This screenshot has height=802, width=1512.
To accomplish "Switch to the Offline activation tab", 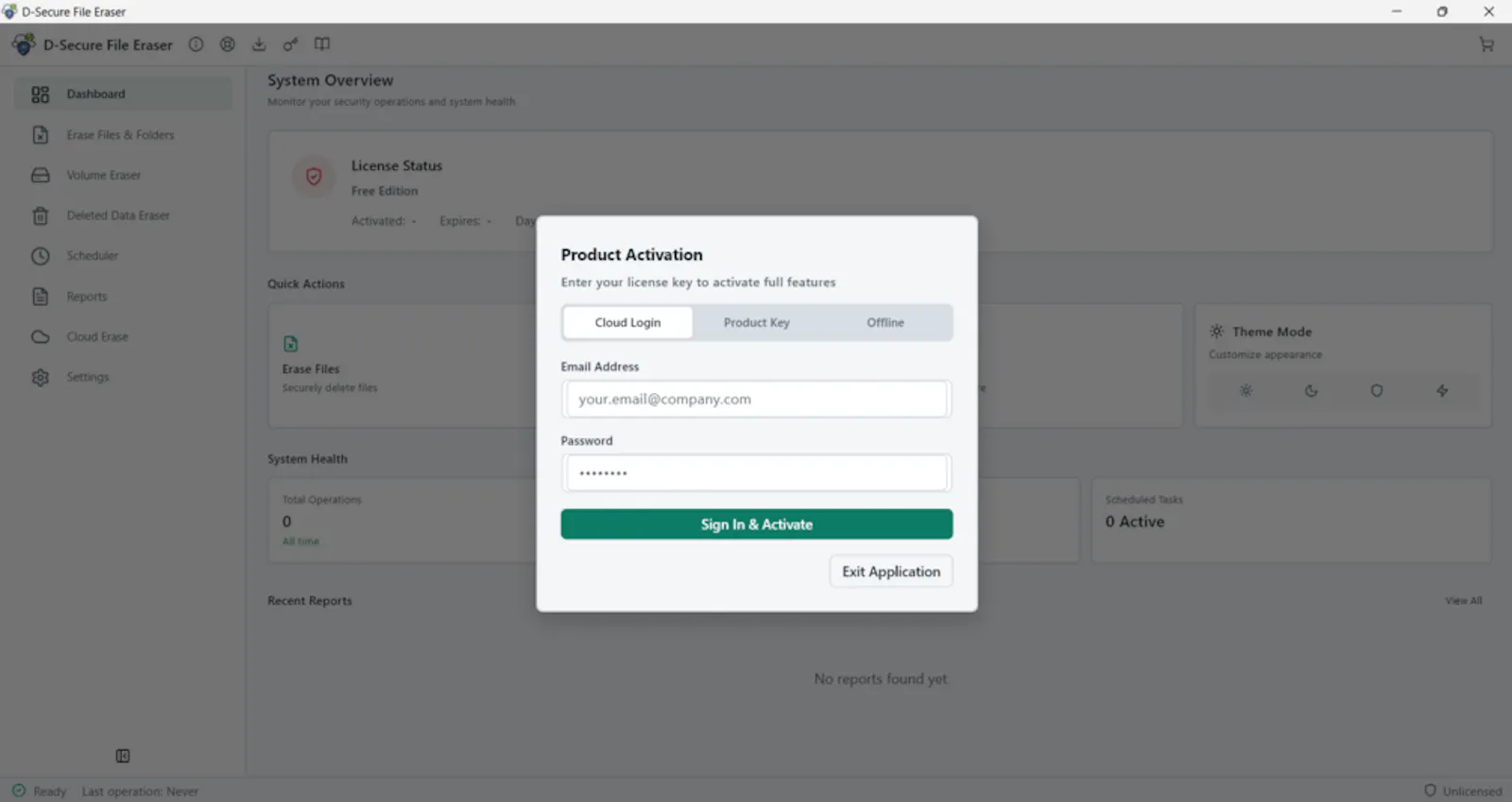I will pyautogui.click(x=885, y=323).
